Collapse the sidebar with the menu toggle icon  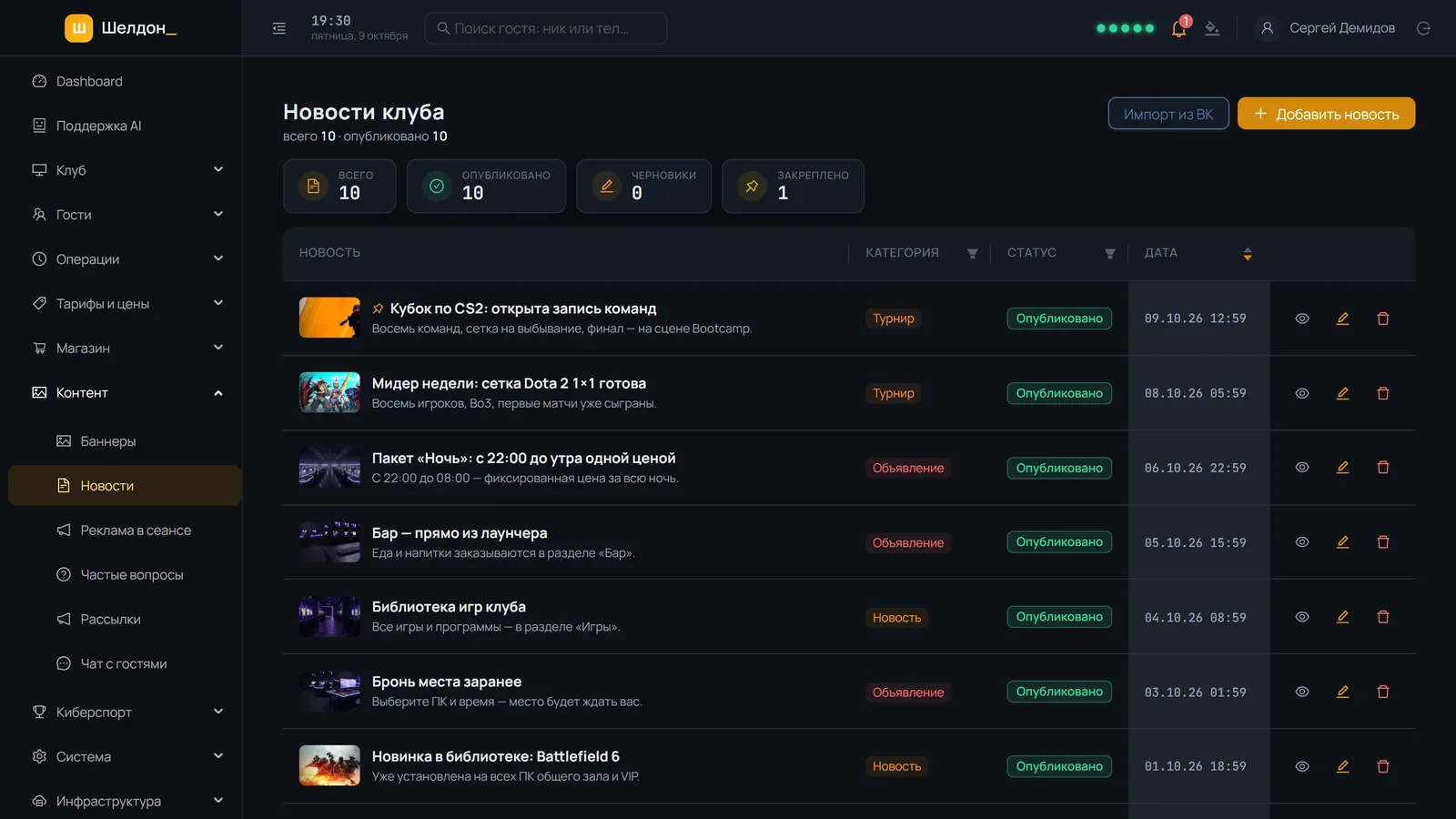tap(279, 28)
